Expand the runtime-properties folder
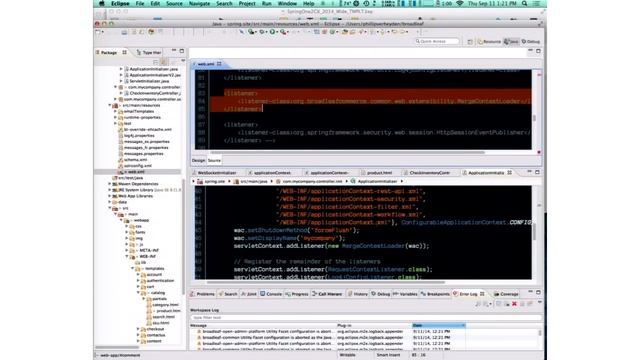The width and height of the screenshot is (640, 360). (x=116, y=118)
